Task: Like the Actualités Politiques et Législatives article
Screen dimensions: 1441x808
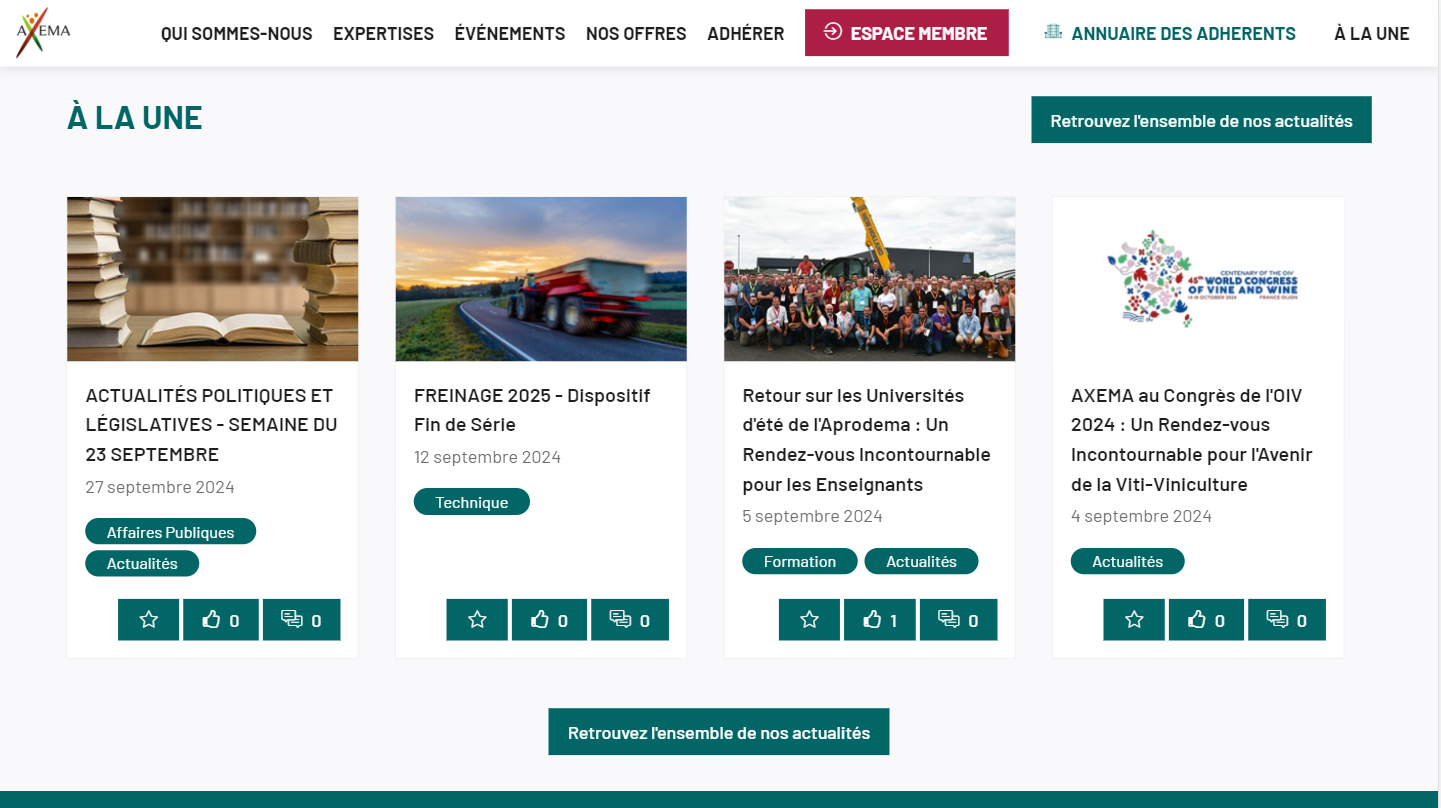Action: [221, 620]
